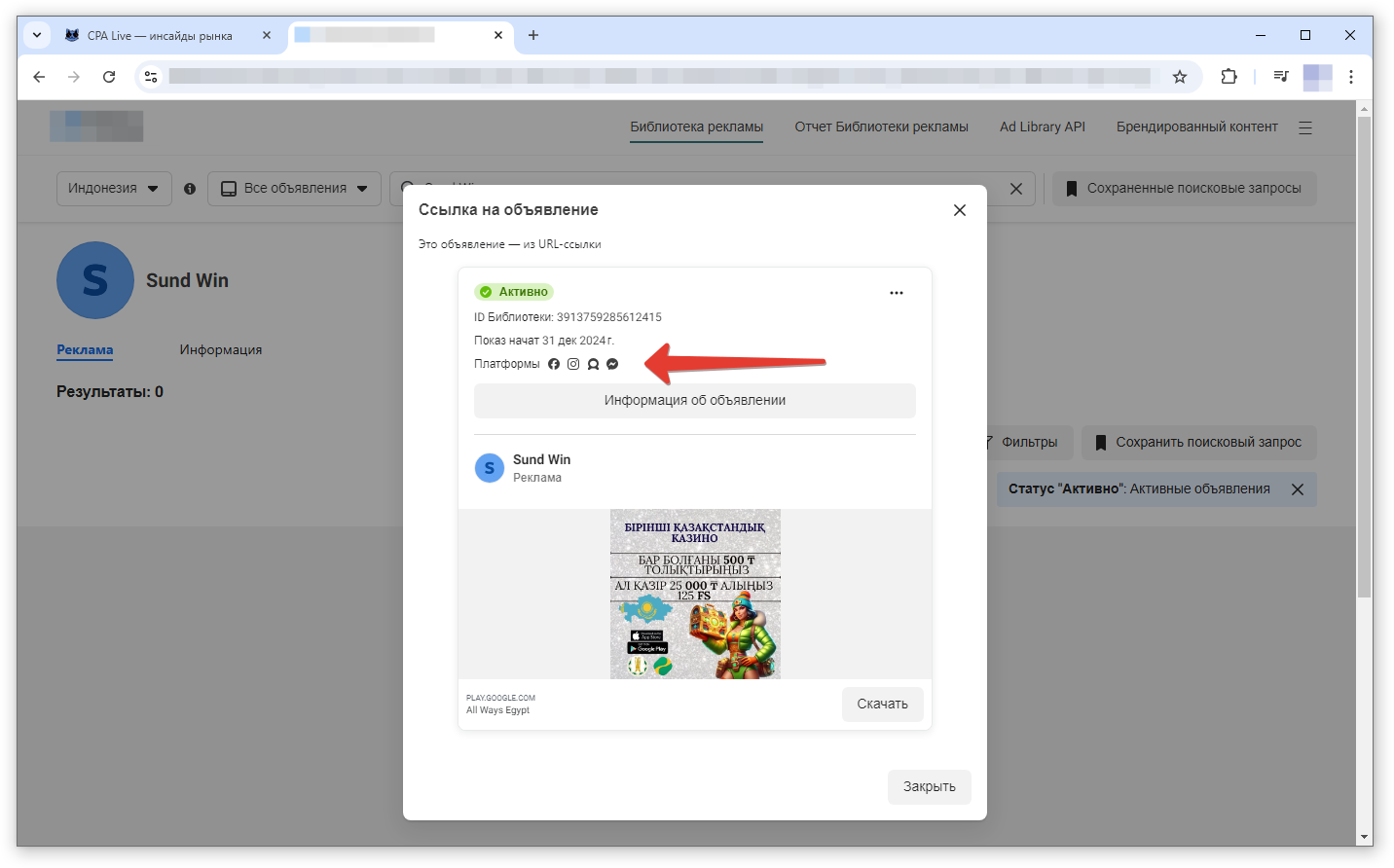Open the browser profile avatar
Image resolution: width=1394 pixels, height=868 pixels.
coord(1317,77)
